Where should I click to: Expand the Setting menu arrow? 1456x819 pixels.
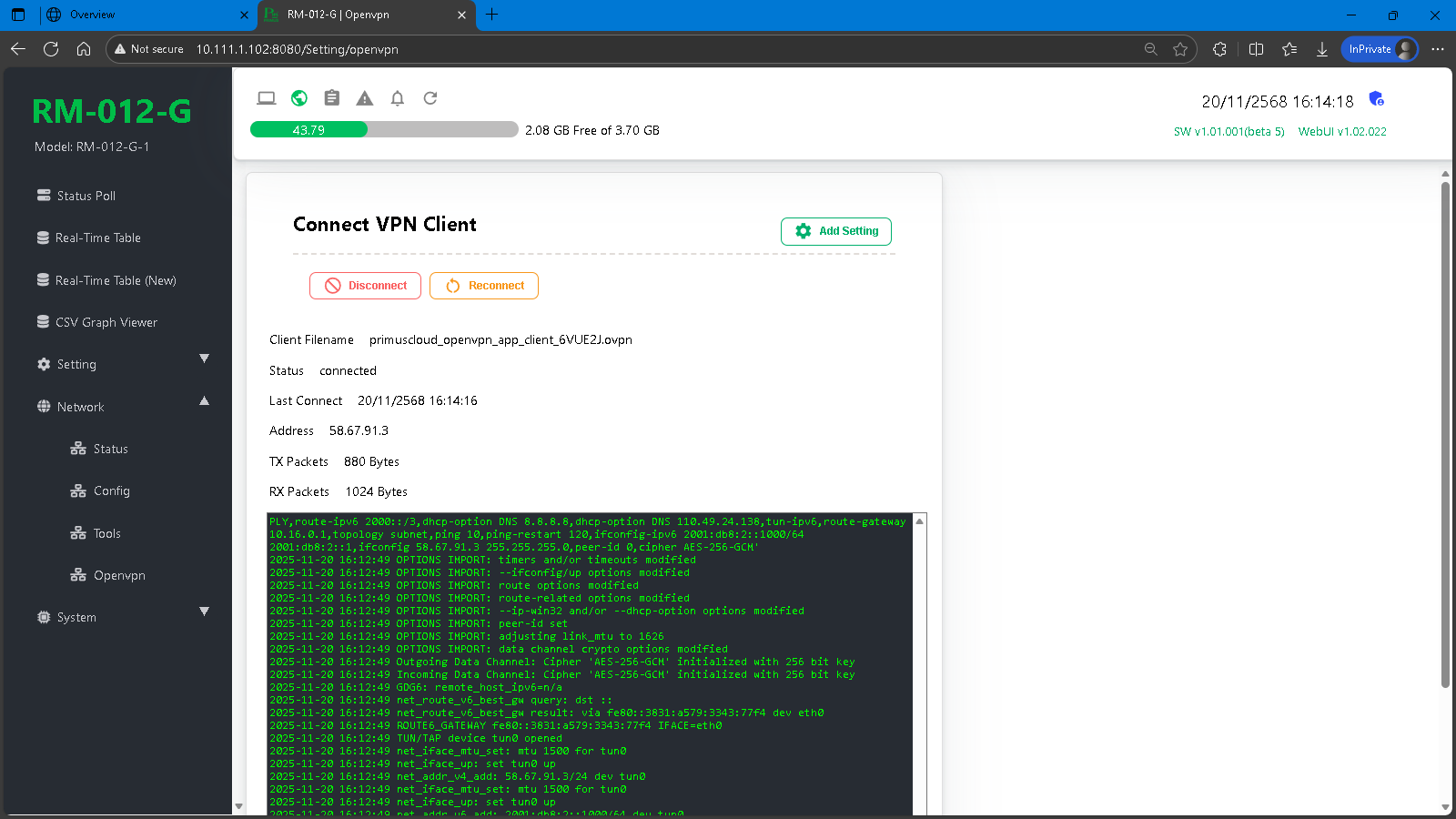[x=204, y=359]
